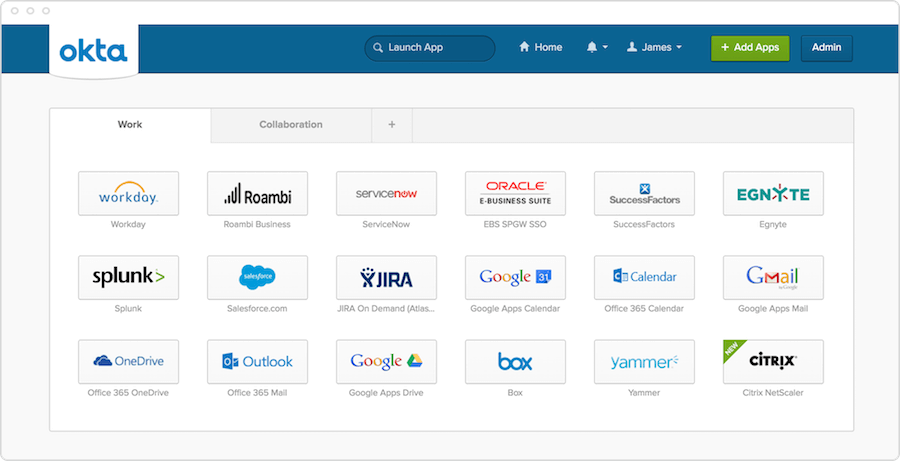Open the Workday app tile
This screenshot has height=461, width=900.
pyautogui.click(x=128, y=193)
